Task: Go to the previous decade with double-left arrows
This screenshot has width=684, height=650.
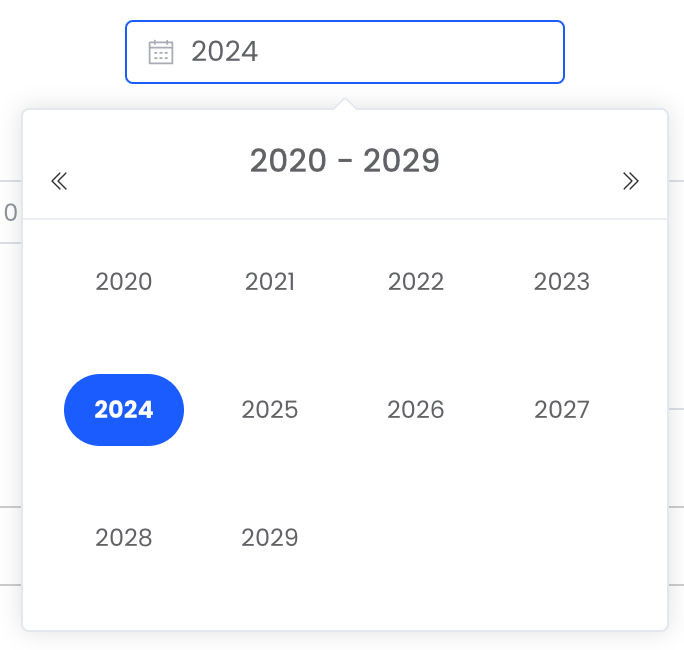Action: coord(59,181)
